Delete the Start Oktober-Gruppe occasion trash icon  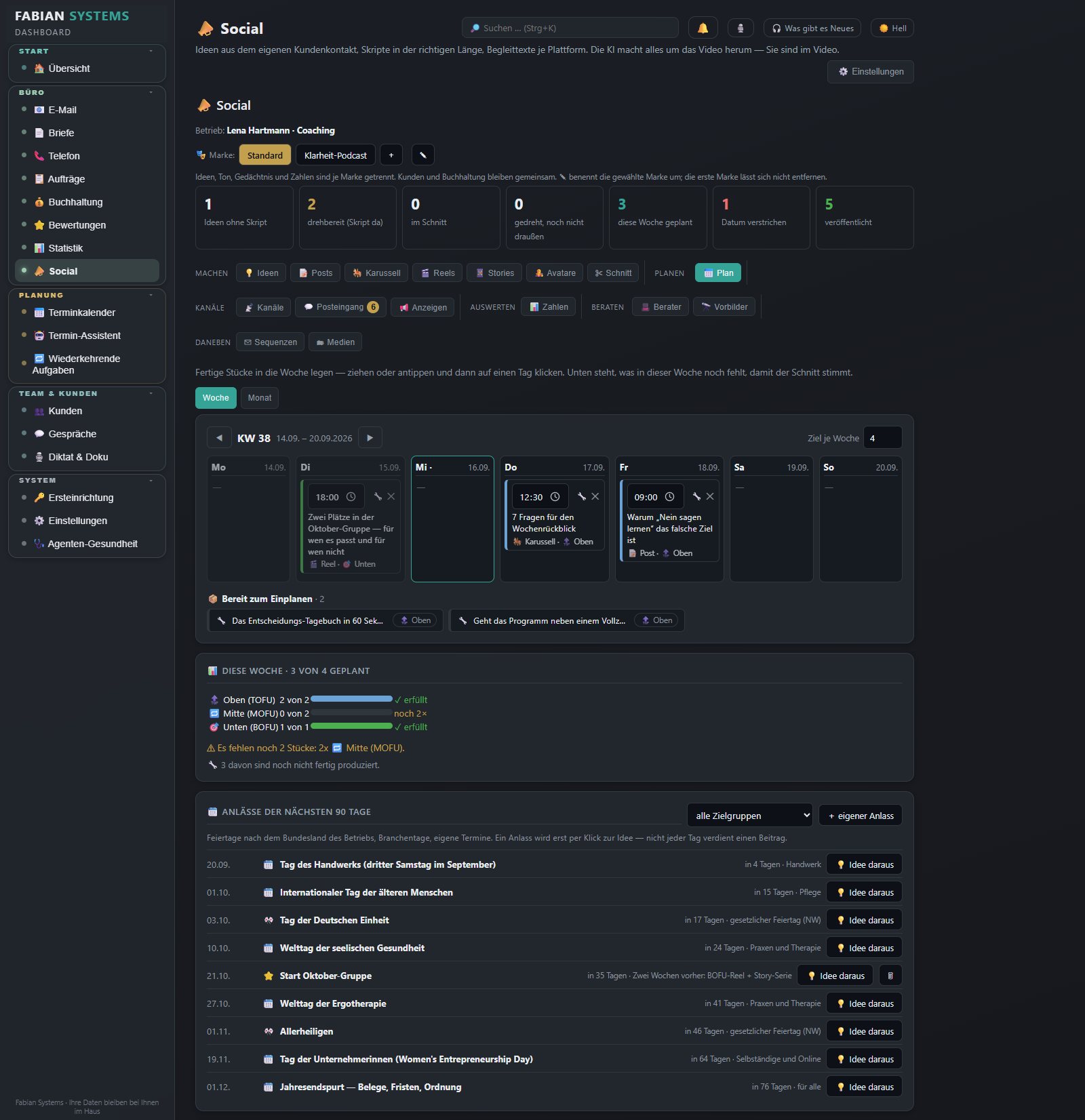tap(890, 976)
